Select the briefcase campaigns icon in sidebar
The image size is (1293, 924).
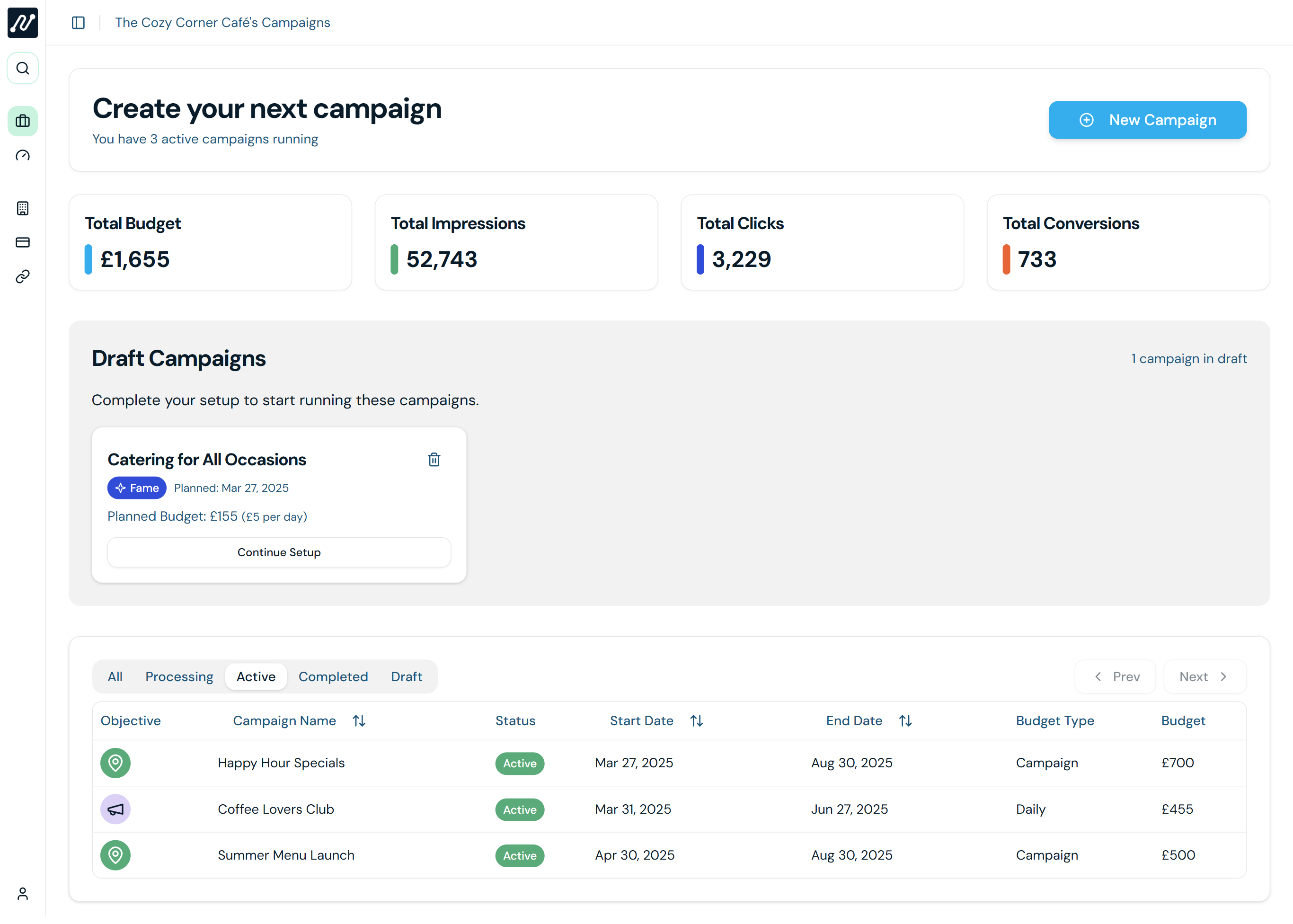23,121
